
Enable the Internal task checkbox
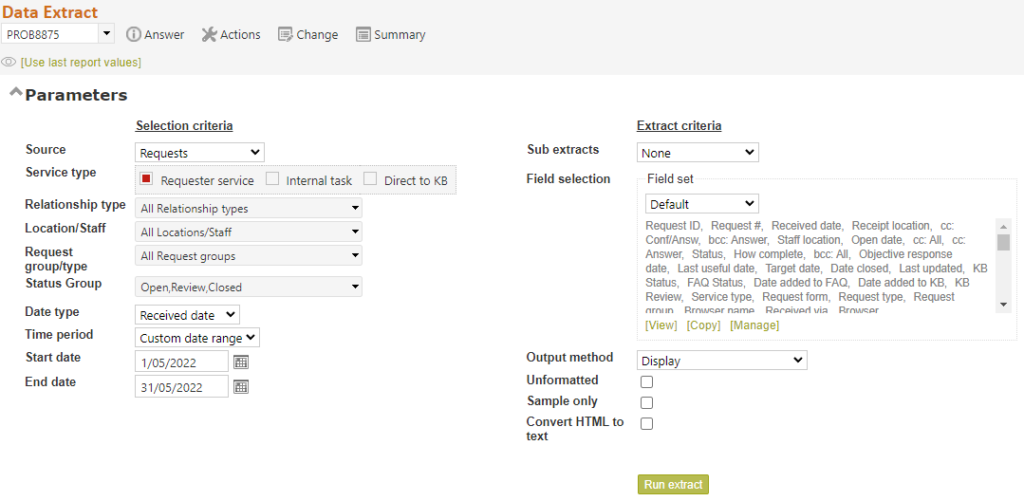coord(272,179)
